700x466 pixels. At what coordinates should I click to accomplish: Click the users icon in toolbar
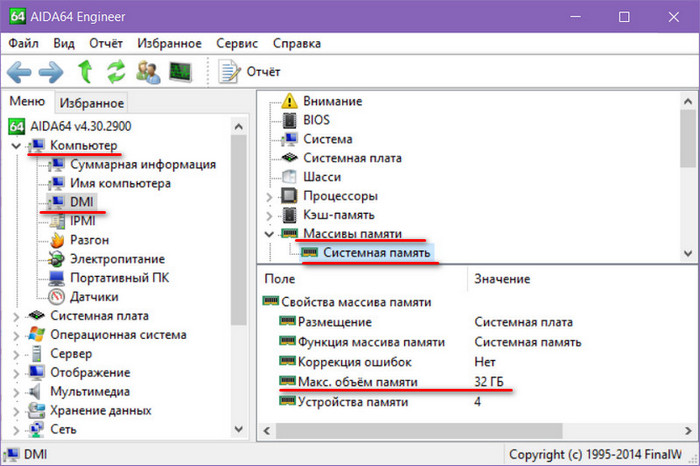coord(148,71)
